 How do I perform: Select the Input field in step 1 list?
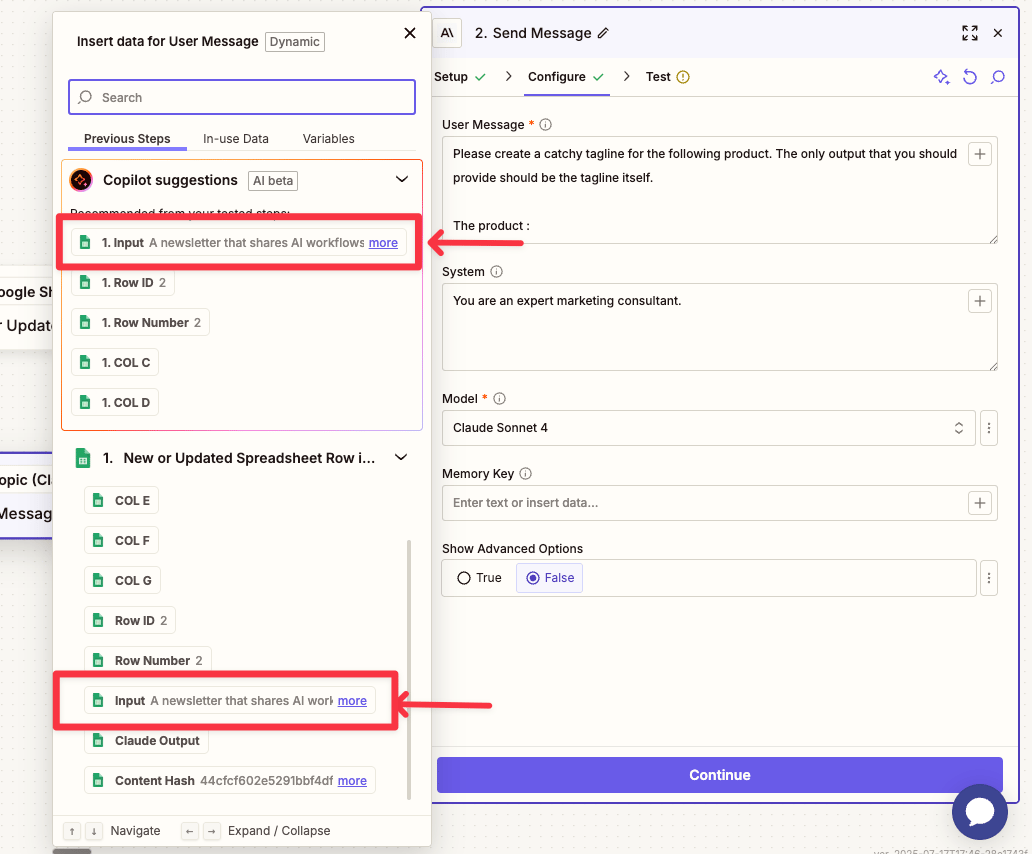pyautogui.click(x=230, y=701)
